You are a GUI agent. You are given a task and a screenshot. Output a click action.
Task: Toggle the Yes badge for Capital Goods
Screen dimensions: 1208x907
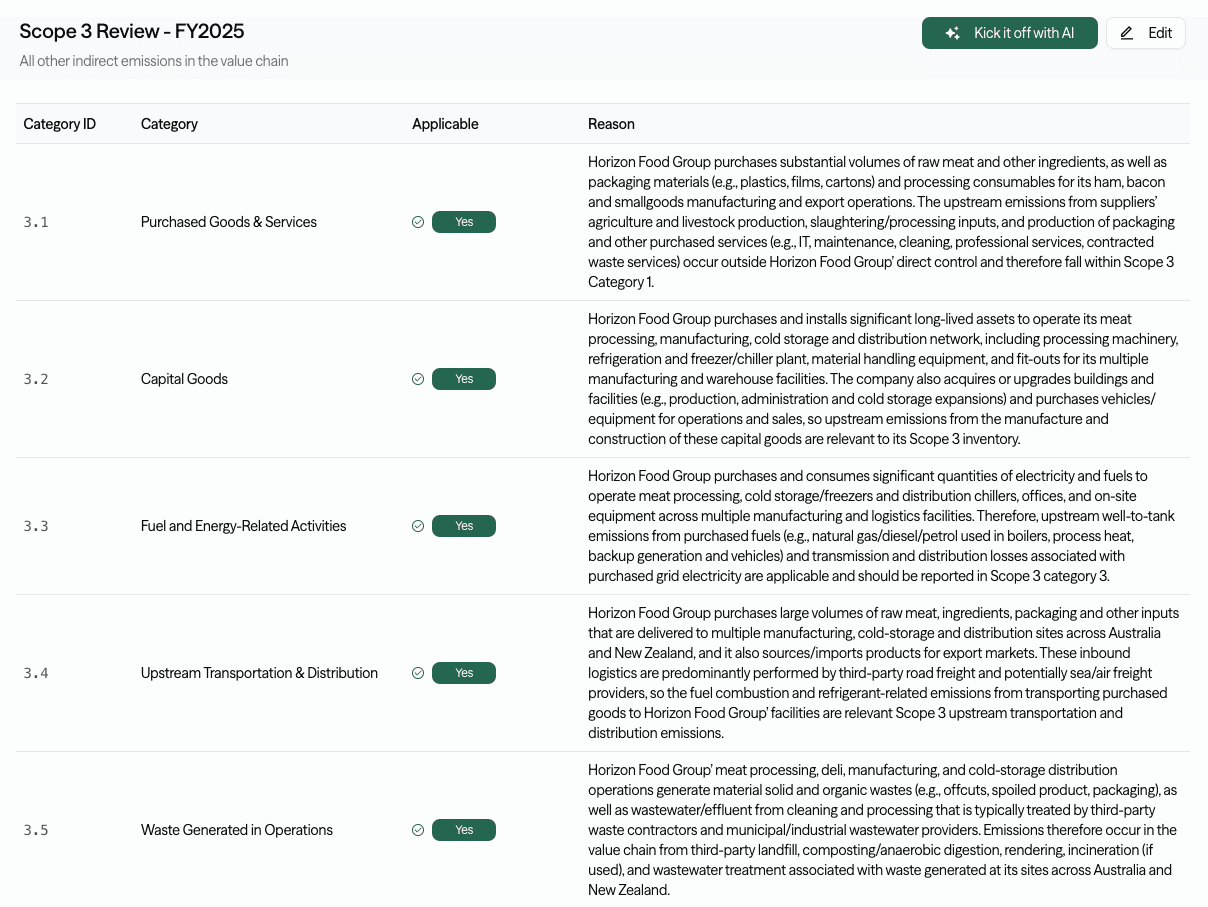[x=464, y=379]
